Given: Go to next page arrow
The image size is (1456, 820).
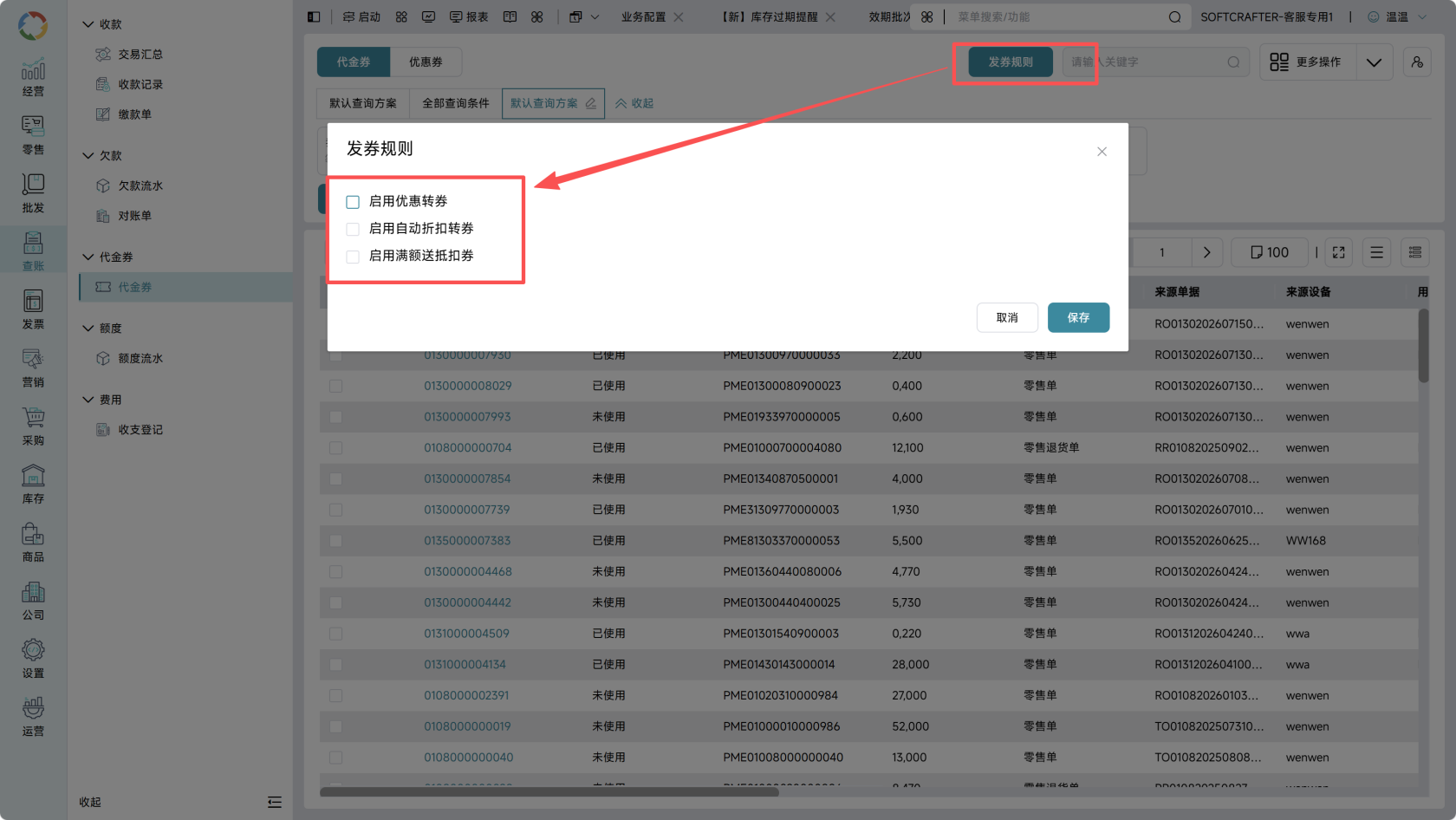Looking at the screenshot, I should point(1206,252).
